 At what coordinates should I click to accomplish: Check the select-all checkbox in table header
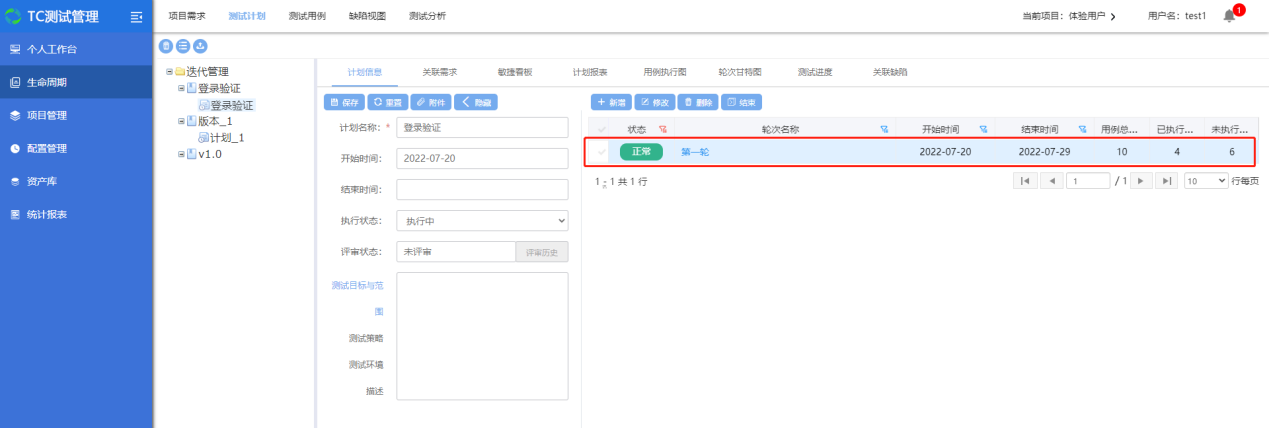(602, 129)
